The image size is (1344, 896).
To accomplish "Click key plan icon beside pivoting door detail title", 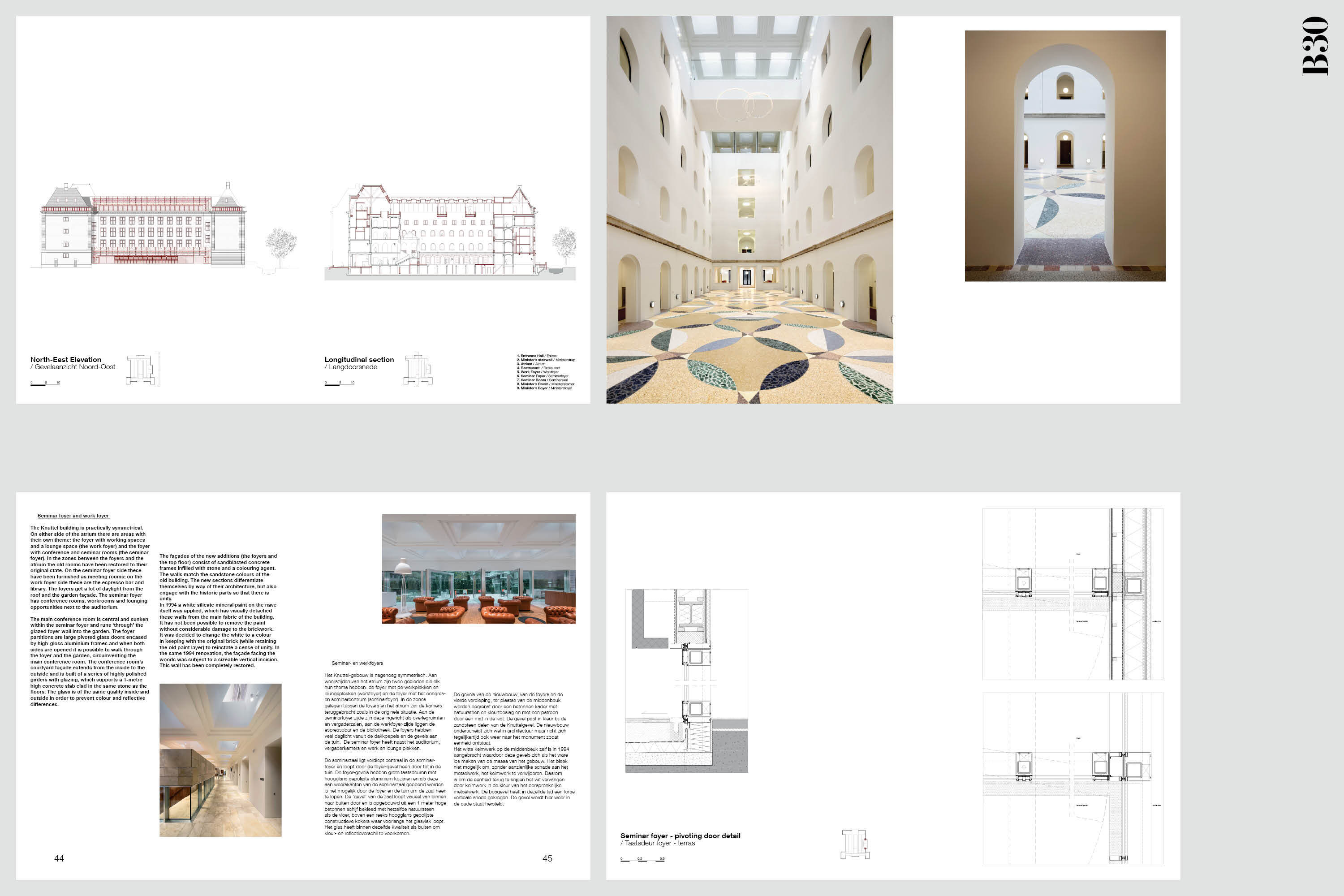I will (855, 844).
